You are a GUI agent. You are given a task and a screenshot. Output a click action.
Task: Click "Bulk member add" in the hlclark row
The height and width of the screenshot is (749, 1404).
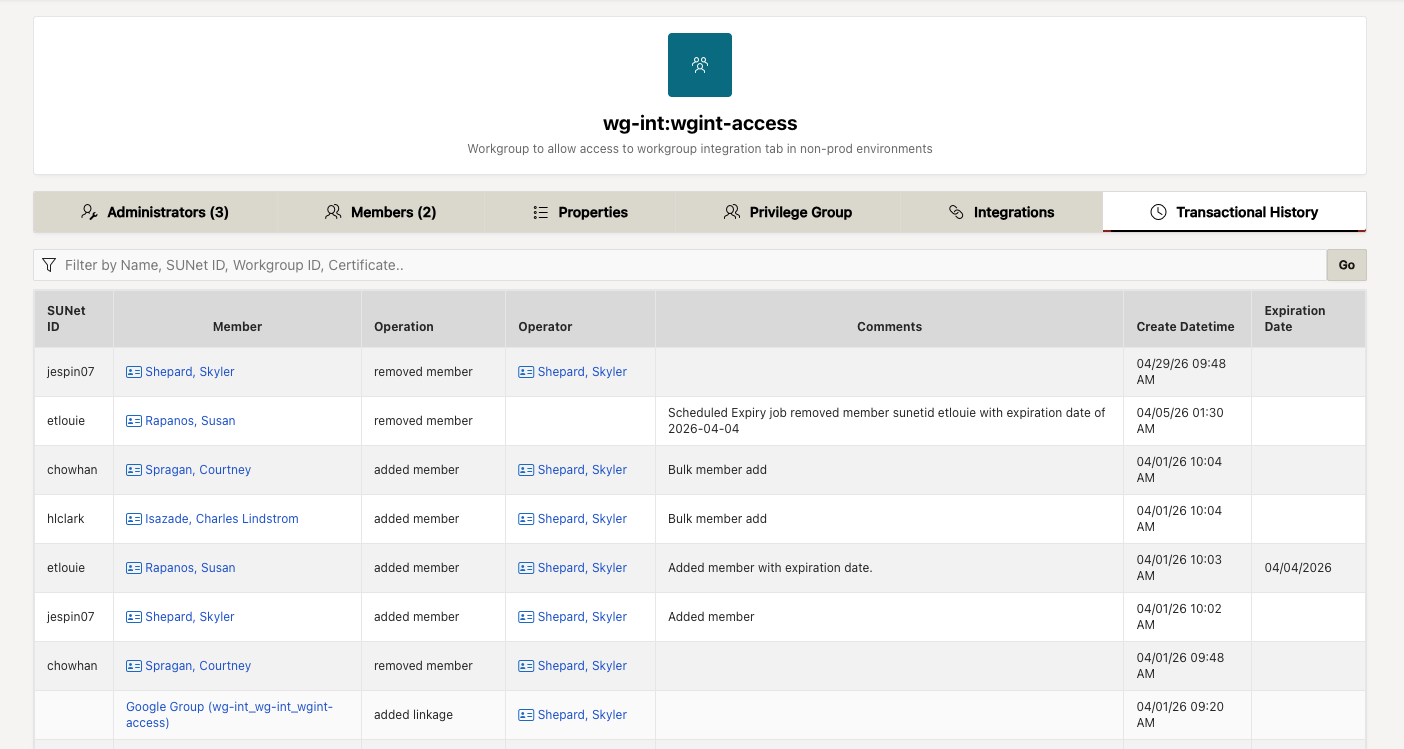coord(717,519)
